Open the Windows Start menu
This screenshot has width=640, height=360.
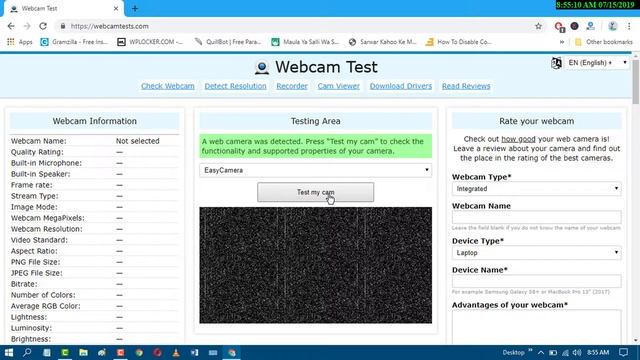(x=9, y=353)
